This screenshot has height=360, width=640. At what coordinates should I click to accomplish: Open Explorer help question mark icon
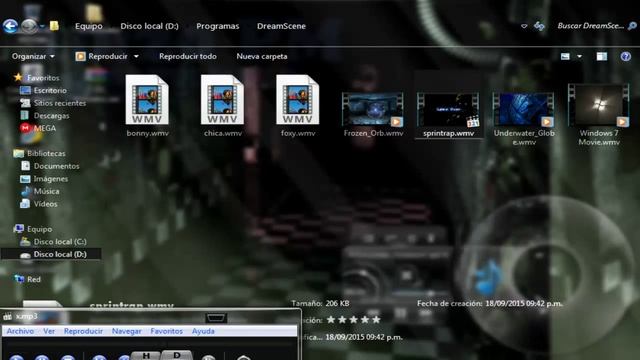(x=626, y=56)
